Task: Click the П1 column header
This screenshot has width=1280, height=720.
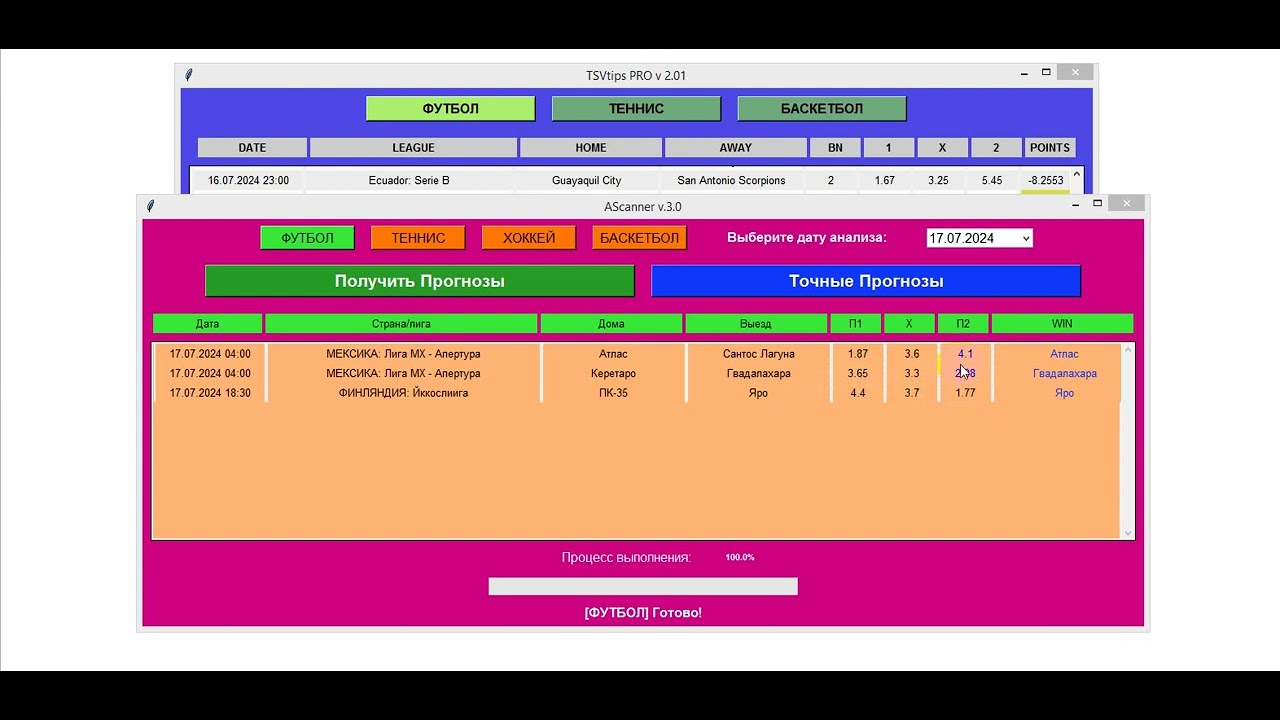Action: (856, 324)
